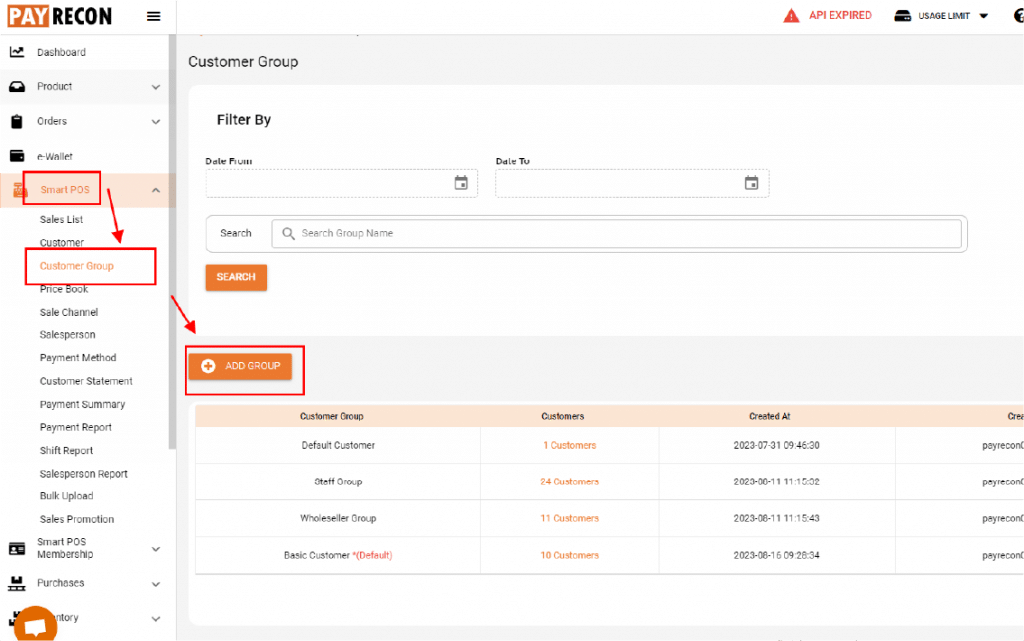The height and width of the screenshot is (641, 1024).
Task: Click the plus icon in Add Group
Action: (x=208, y=366)
